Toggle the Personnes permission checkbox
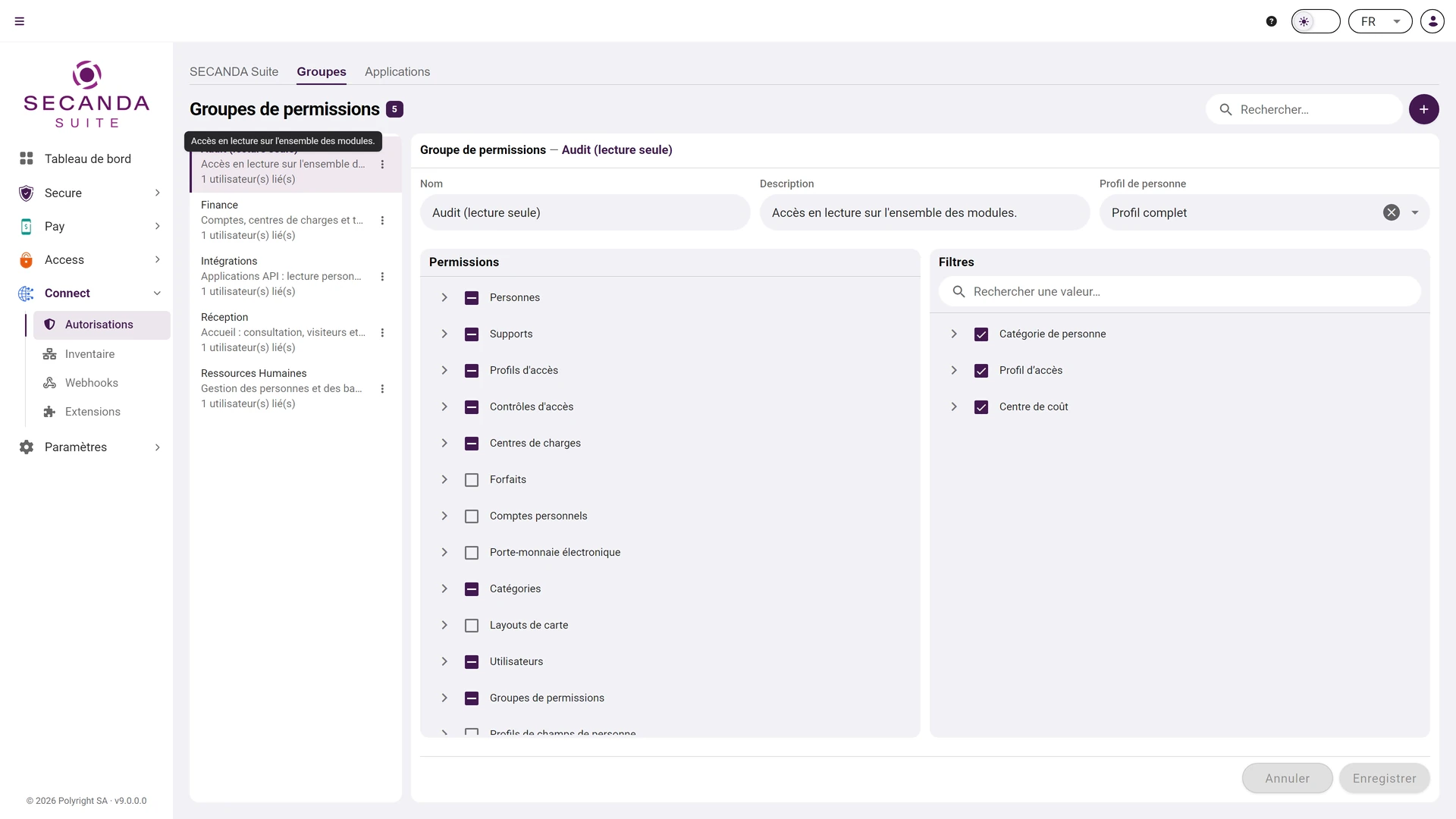 (472, 298)
